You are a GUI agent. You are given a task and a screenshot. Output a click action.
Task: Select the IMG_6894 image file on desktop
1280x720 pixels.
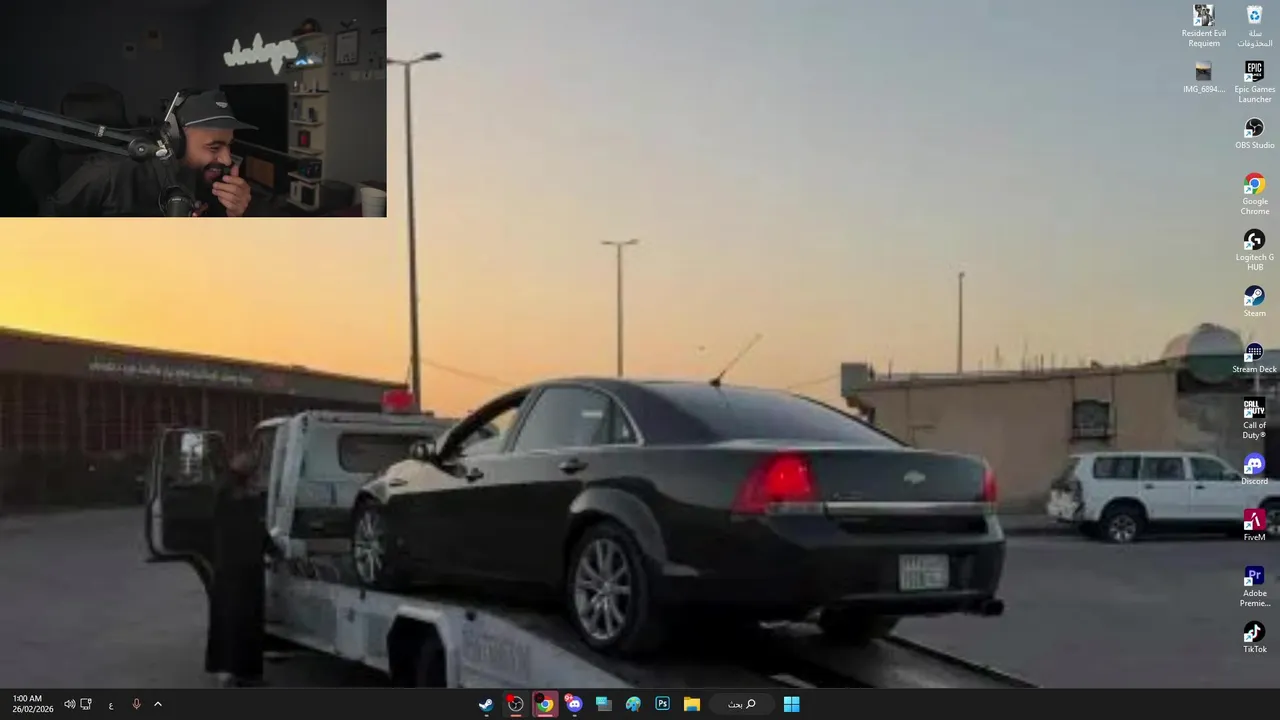pos(1203,78)
